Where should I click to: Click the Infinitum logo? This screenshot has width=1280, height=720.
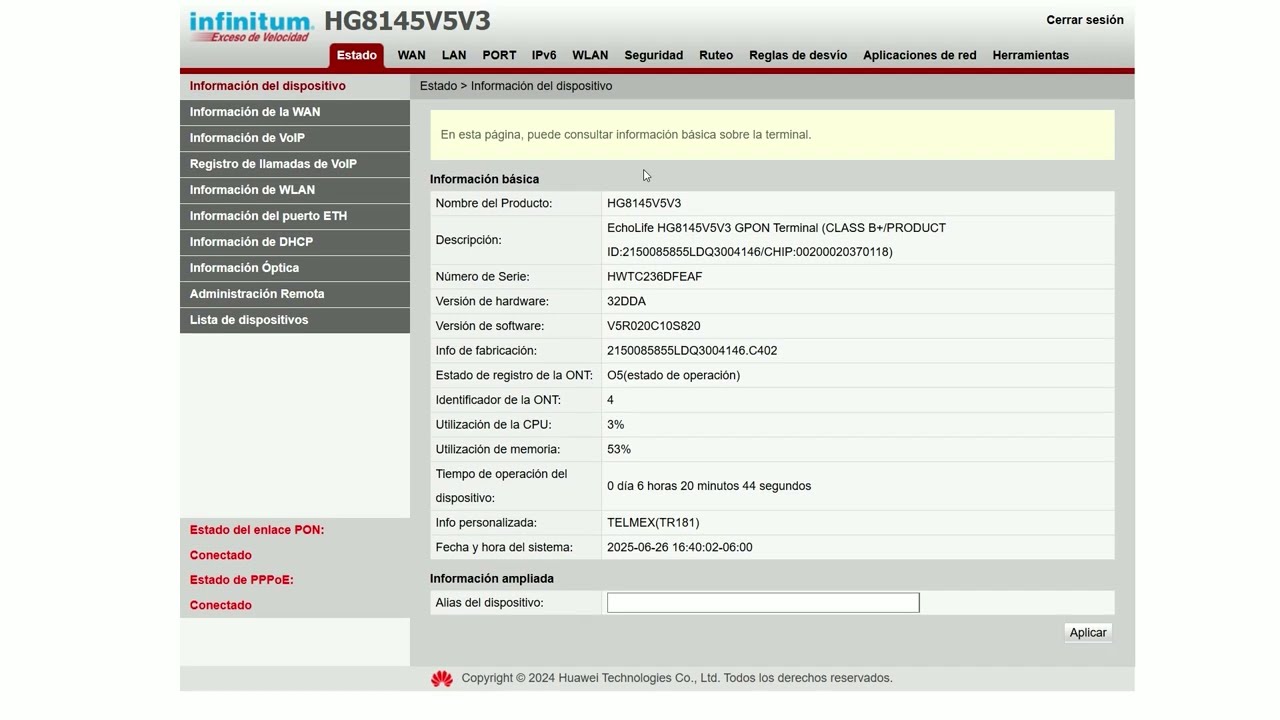click(x=252, y=26)
